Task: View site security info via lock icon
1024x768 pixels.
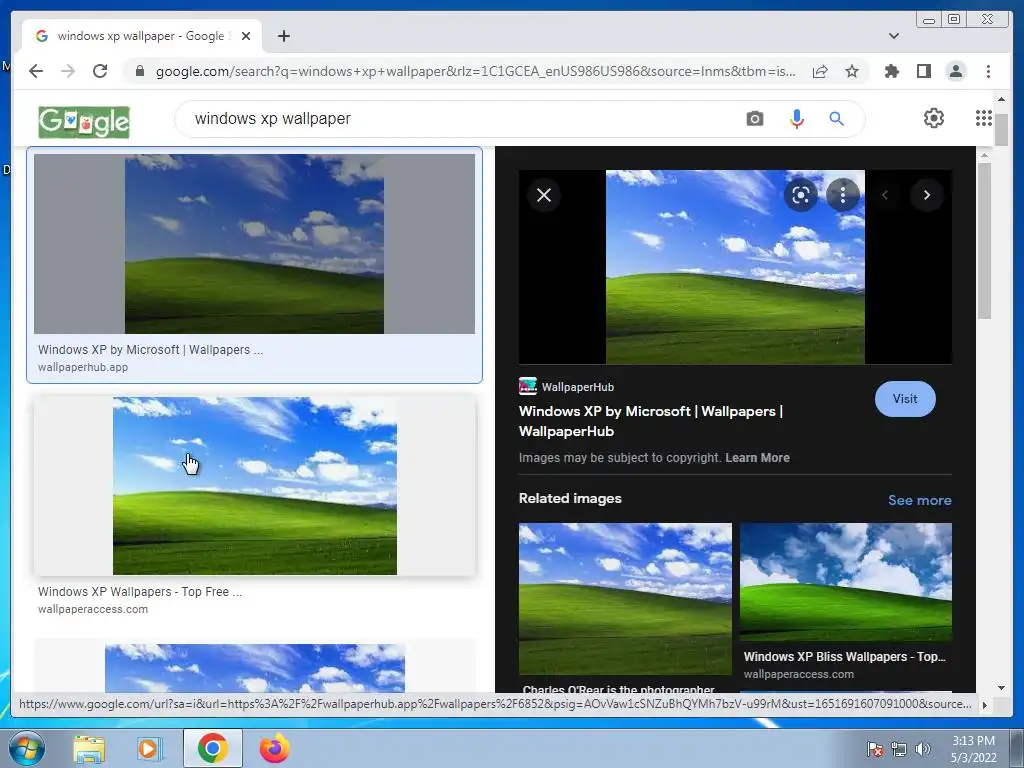Action: [x=139, y=71]
